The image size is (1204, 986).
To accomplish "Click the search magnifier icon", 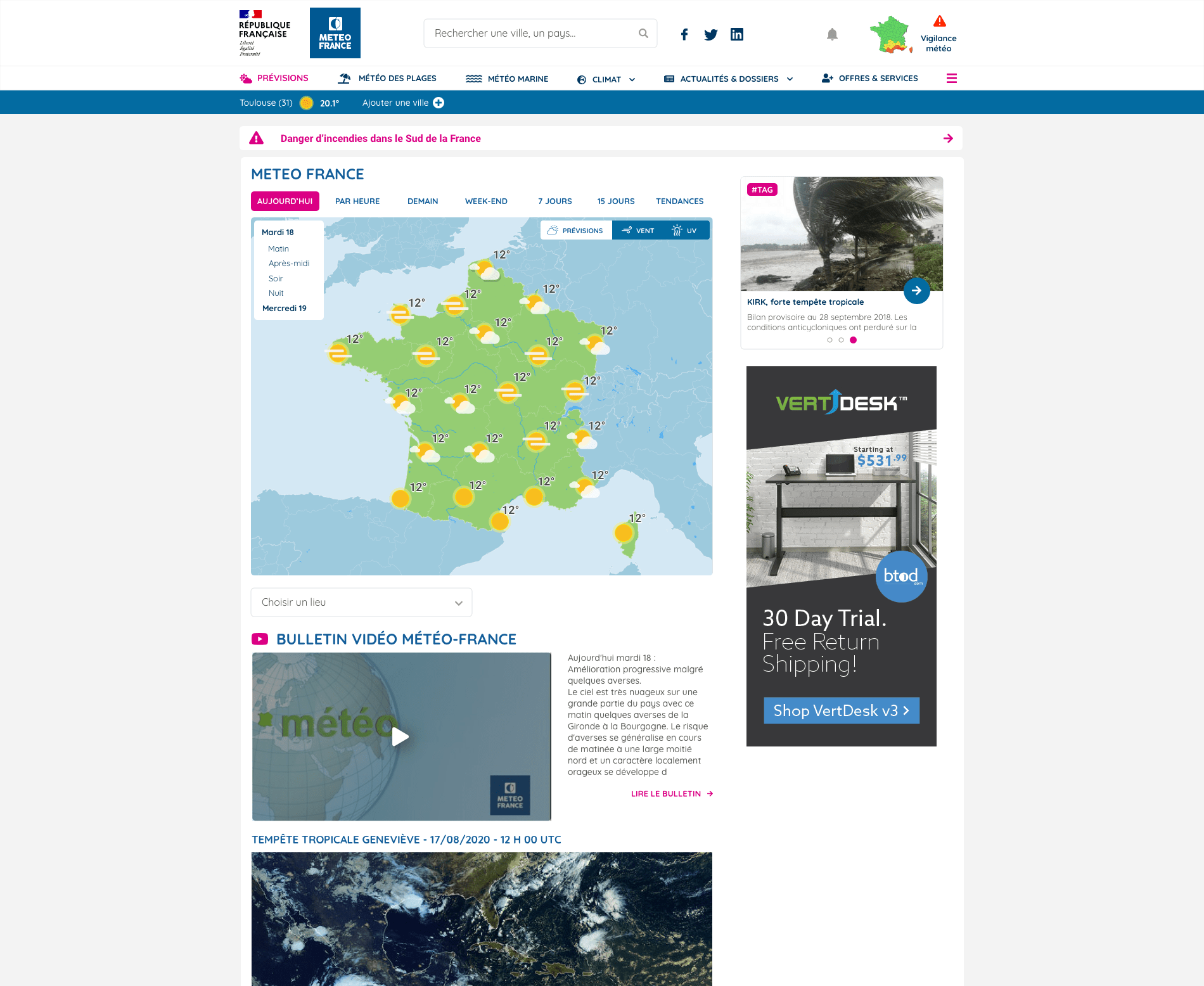I will 643,33.
